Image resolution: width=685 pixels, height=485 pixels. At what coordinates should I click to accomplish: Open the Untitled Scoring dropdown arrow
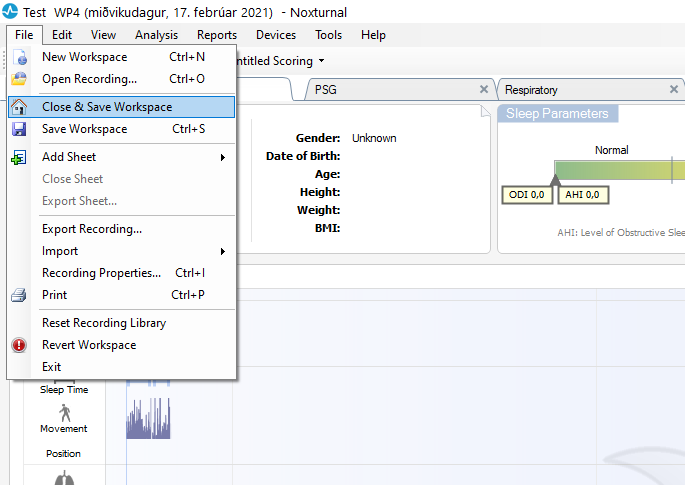click(x=322, y=62)
